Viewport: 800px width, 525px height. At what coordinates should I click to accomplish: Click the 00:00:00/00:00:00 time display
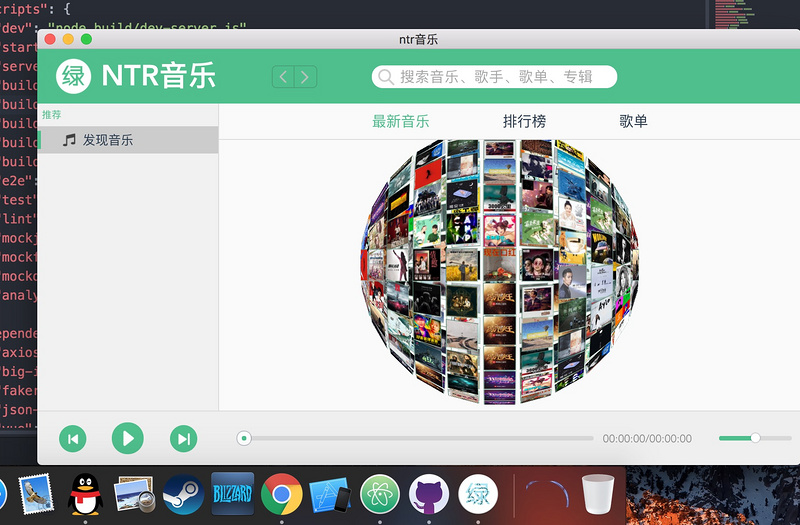(647, 438)
